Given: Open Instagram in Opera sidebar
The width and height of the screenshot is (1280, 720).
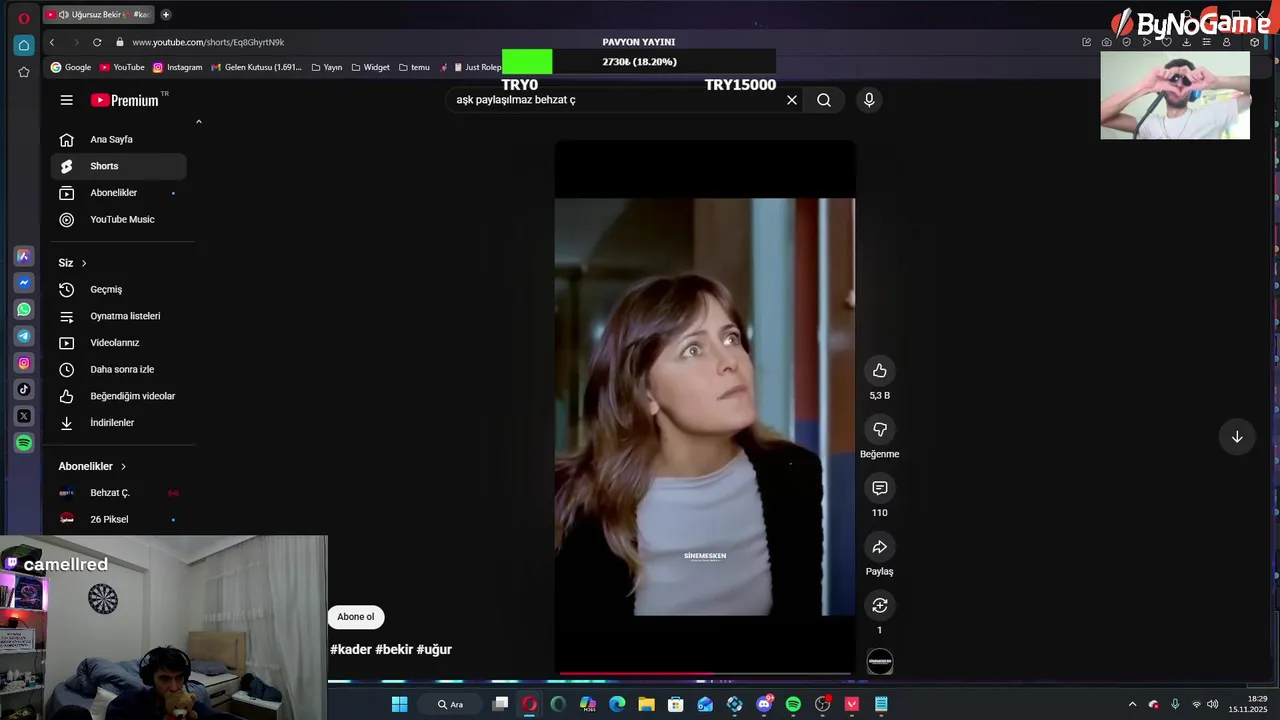Looking at the screenshot, I should click(24, 363).
